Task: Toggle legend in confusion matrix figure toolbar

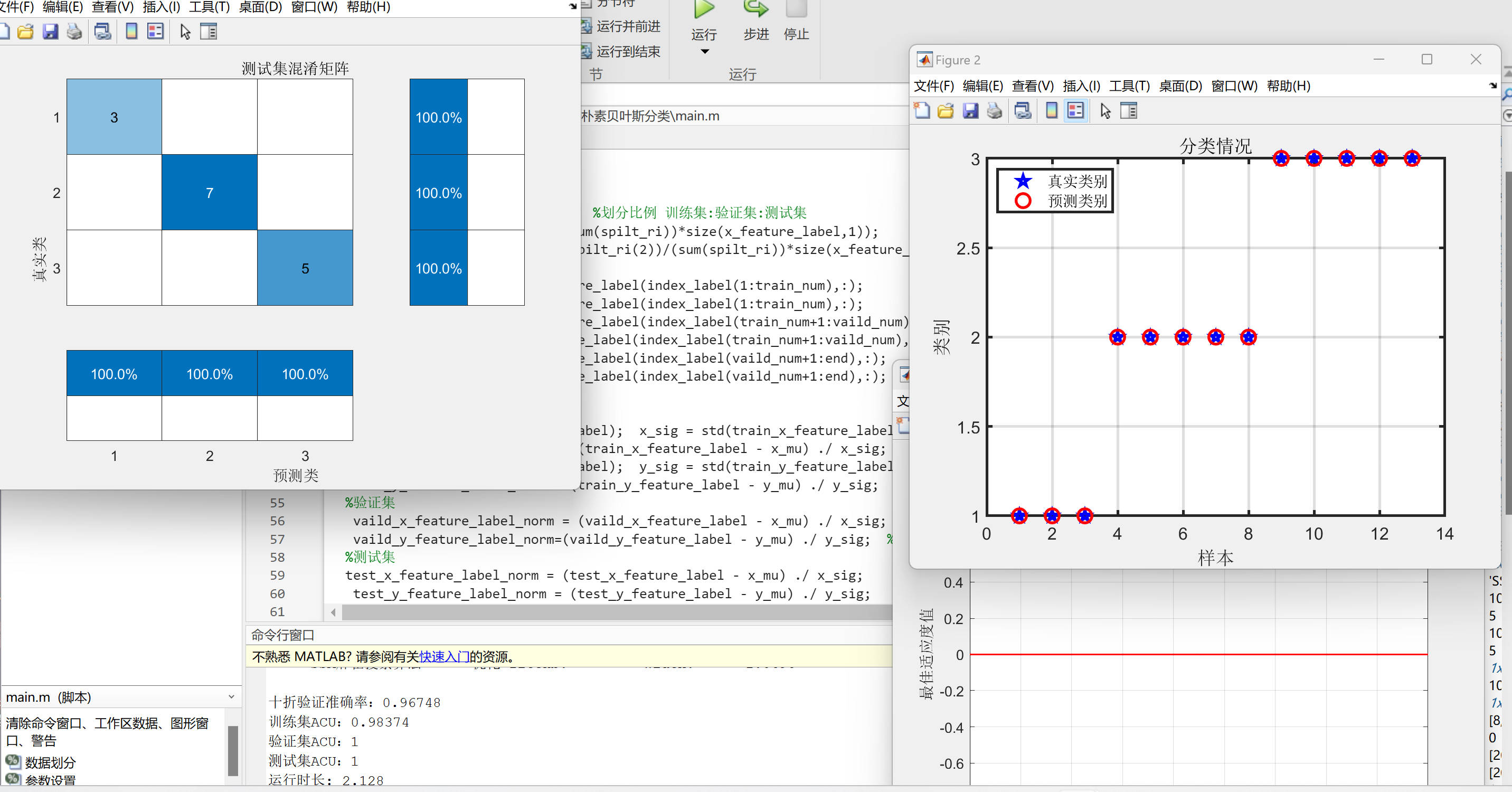Action: [156, 31]
